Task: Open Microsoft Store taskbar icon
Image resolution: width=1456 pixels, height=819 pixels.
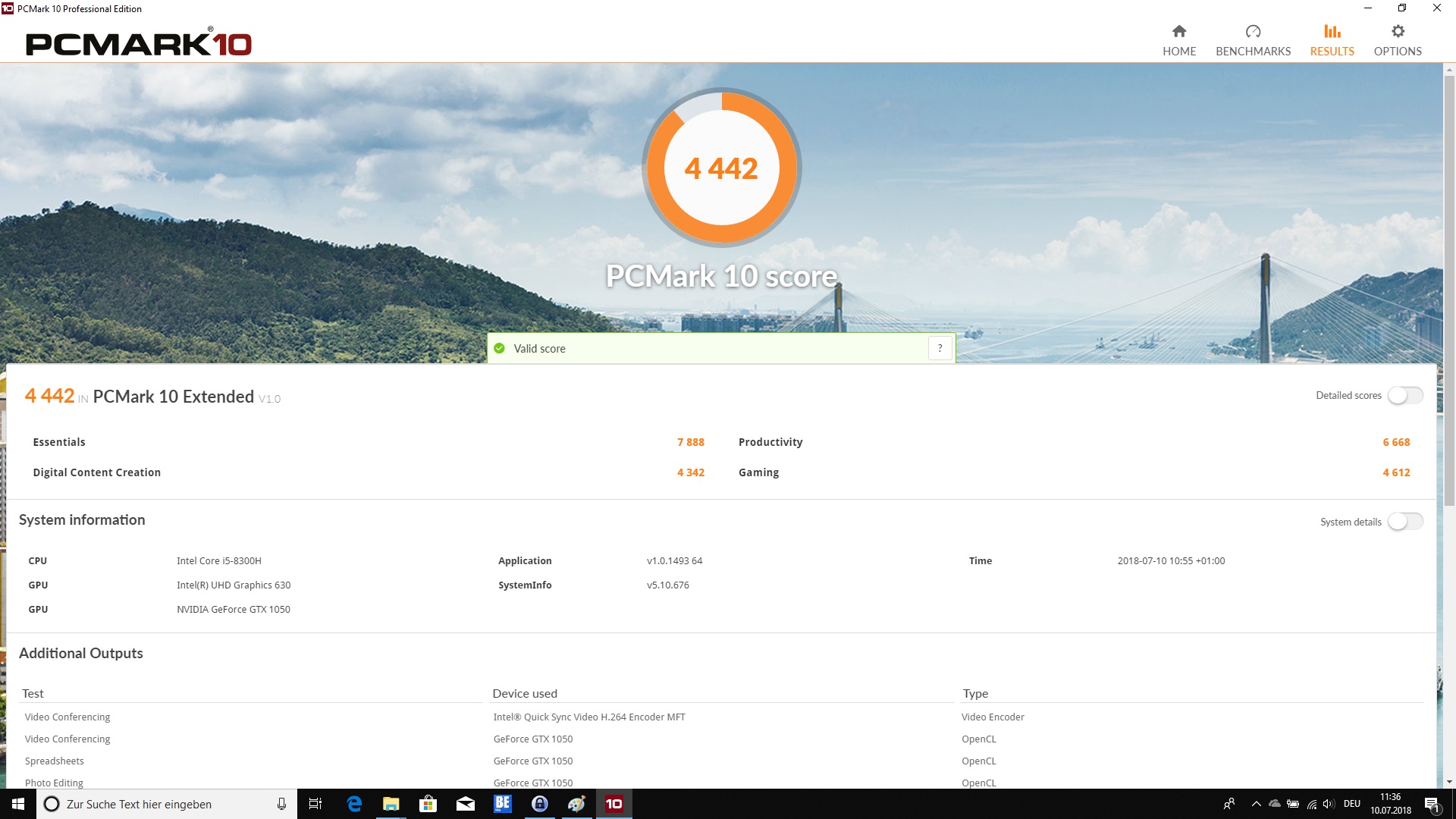Action: [x=428, y=804]
